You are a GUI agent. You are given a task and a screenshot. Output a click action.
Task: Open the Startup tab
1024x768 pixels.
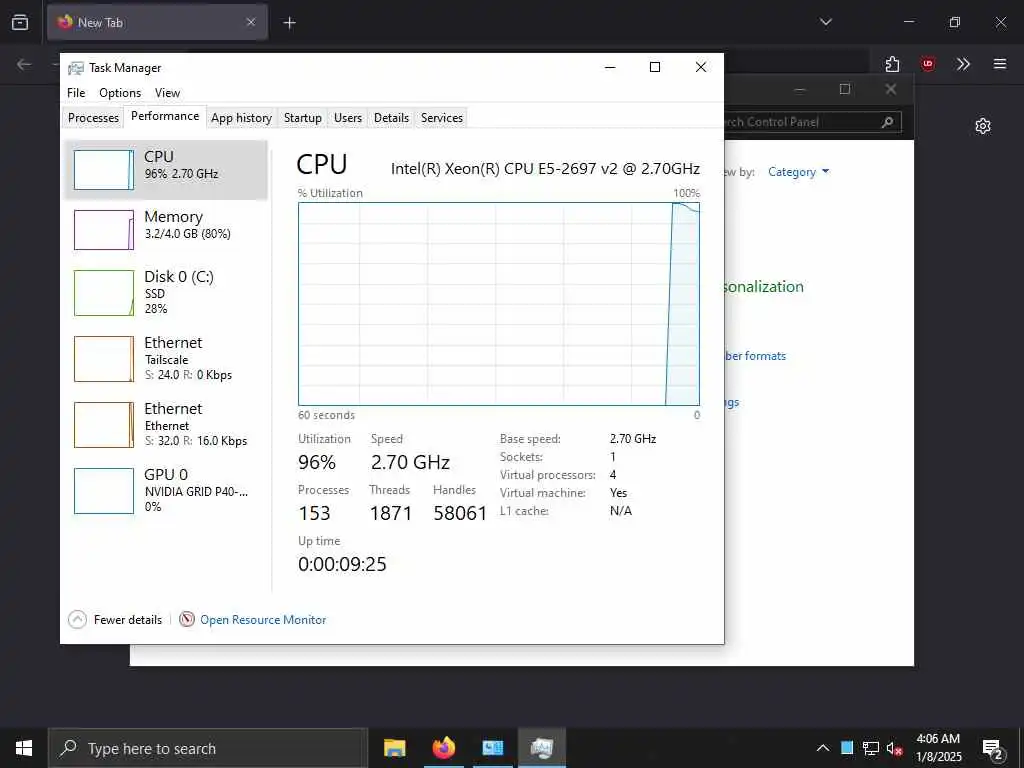(302, 118)
